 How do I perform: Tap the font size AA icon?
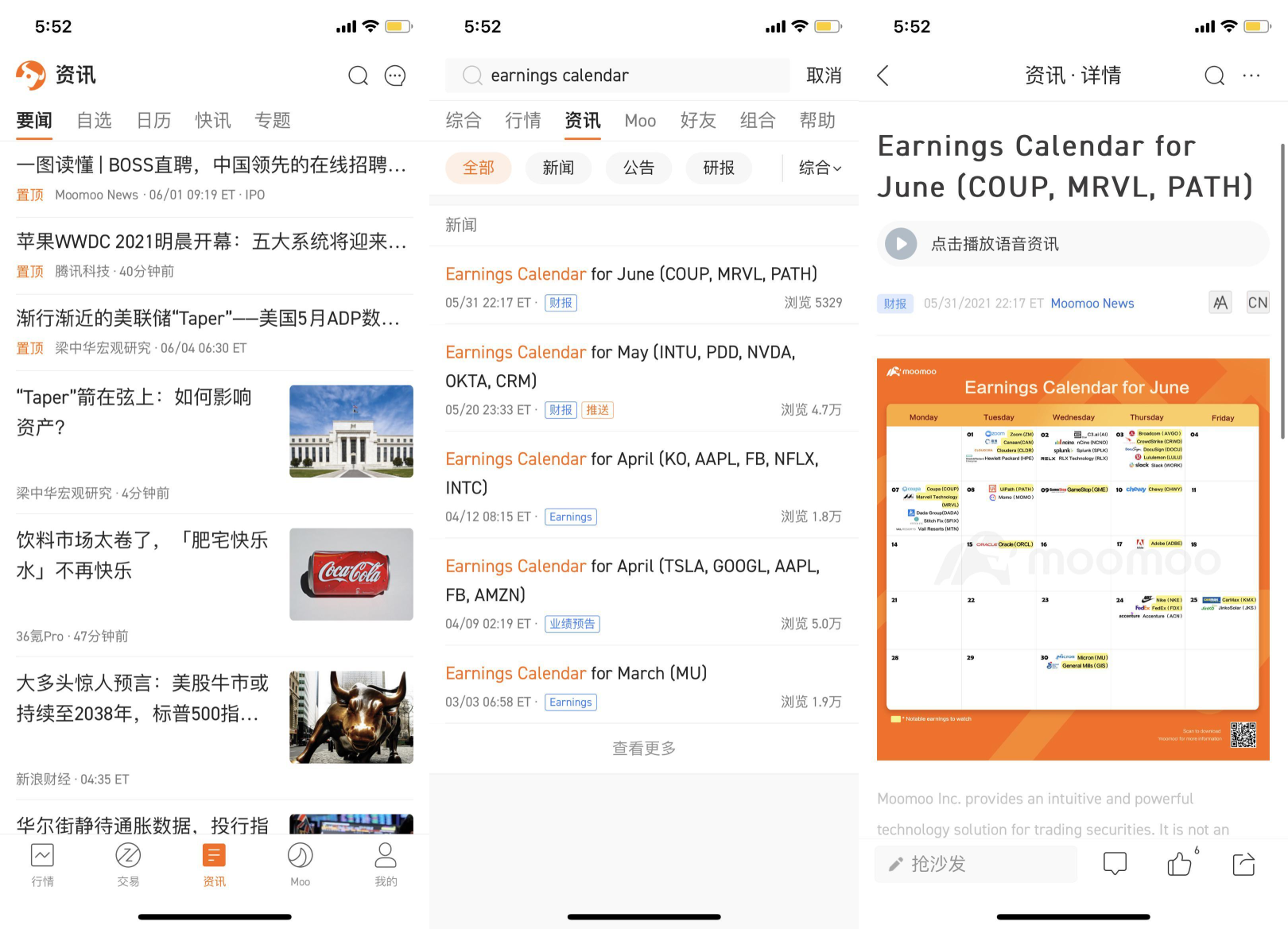[1220, 302]
